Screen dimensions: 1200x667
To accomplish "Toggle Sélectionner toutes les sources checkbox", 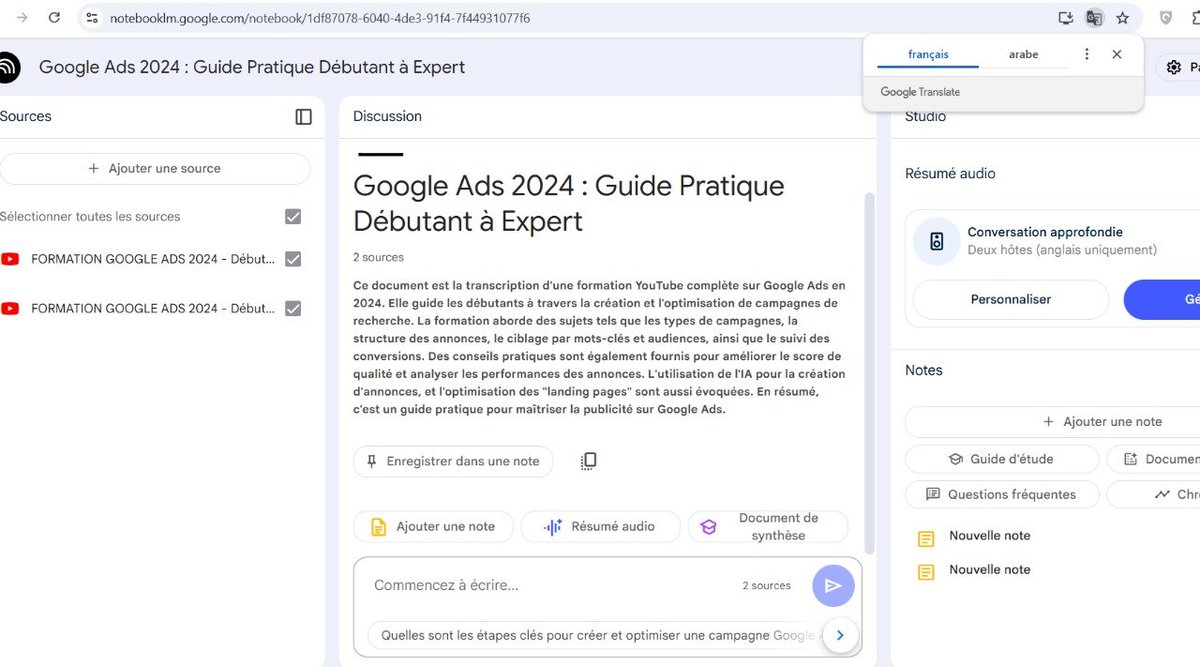I will [x=293, y=217].
